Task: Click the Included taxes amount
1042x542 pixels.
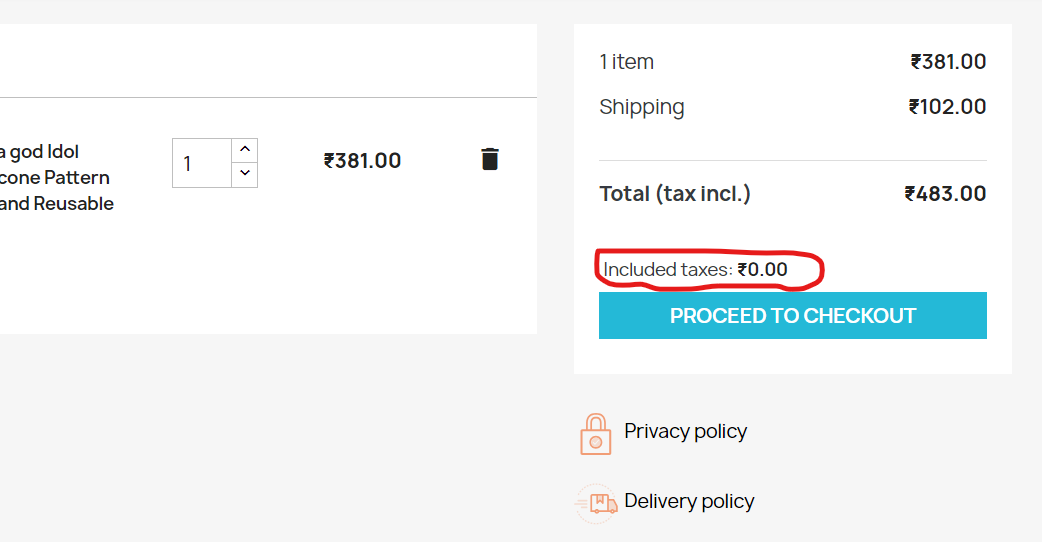Action: tap(762, 270)
